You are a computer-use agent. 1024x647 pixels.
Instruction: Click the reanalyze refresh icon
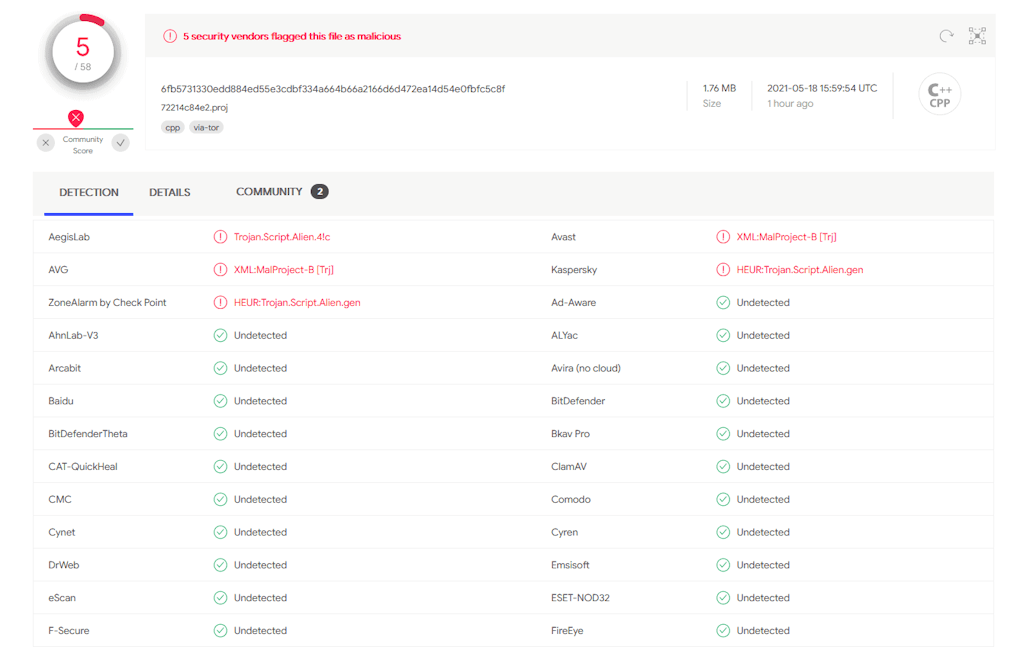(946, 36)
